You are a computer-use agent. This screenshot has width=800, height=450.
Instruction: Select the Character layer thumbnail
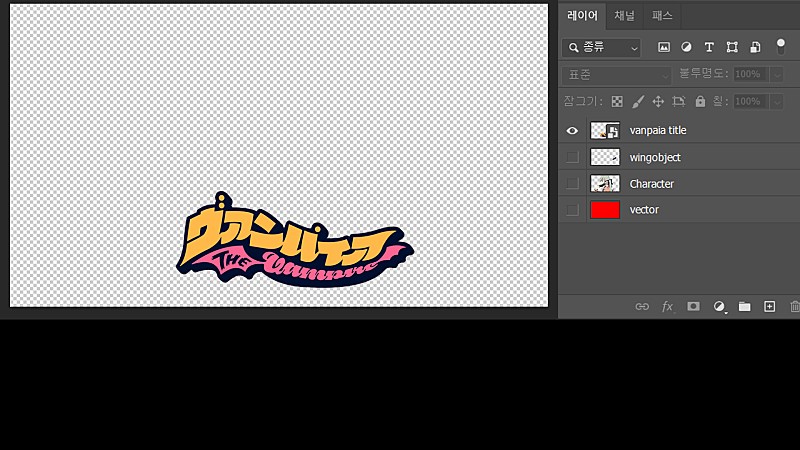(x=605, y=184)
